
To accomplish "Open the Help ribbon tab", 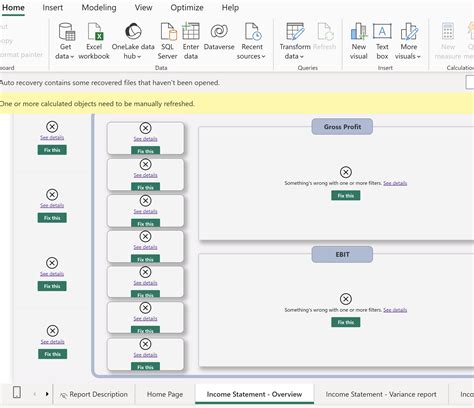I will click(x=230, y=8).
